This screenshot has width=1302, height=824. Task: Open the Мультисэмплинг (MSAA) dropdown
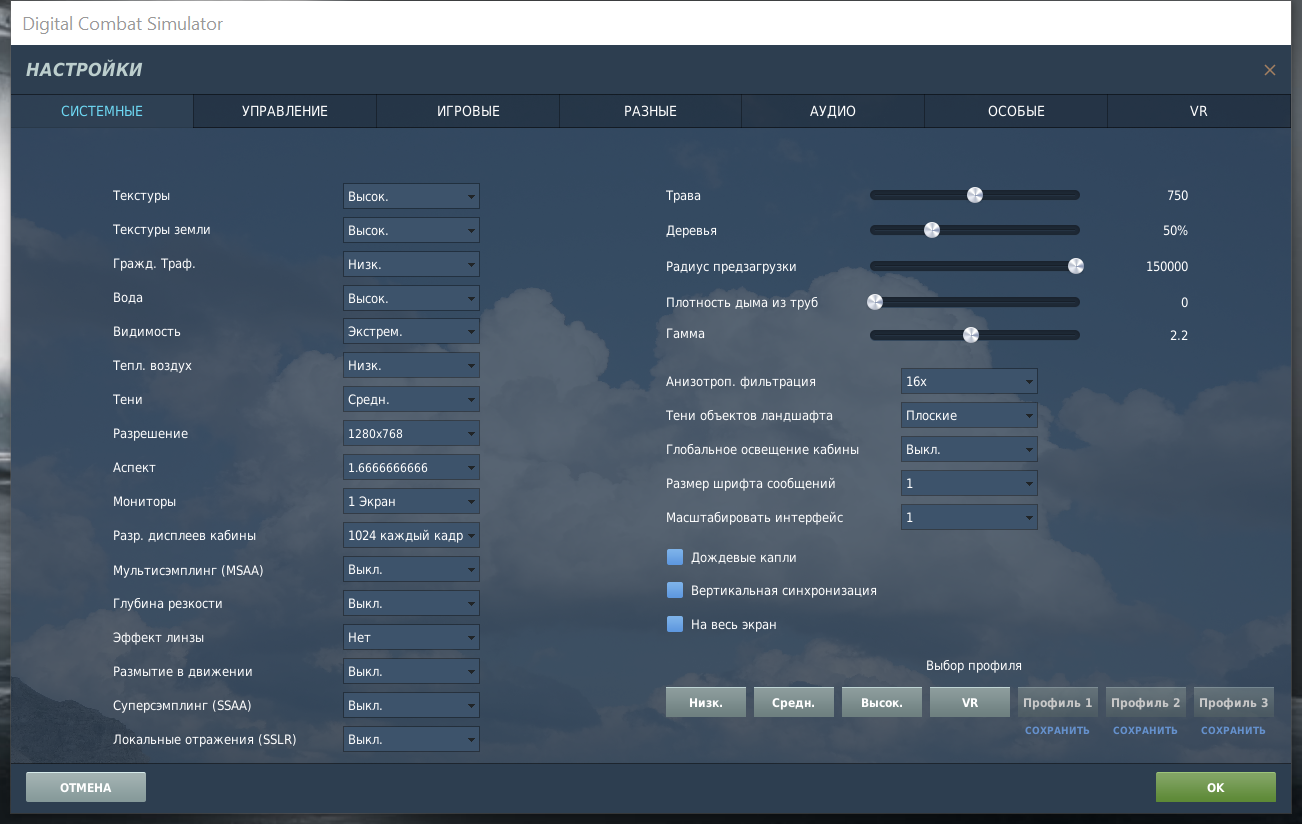point(411,570)
